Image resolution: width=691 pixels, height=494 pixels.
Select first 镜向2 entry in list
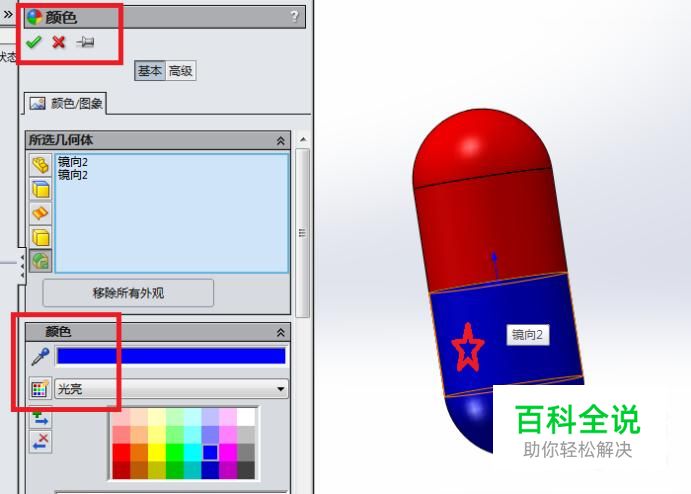point(73,162)
